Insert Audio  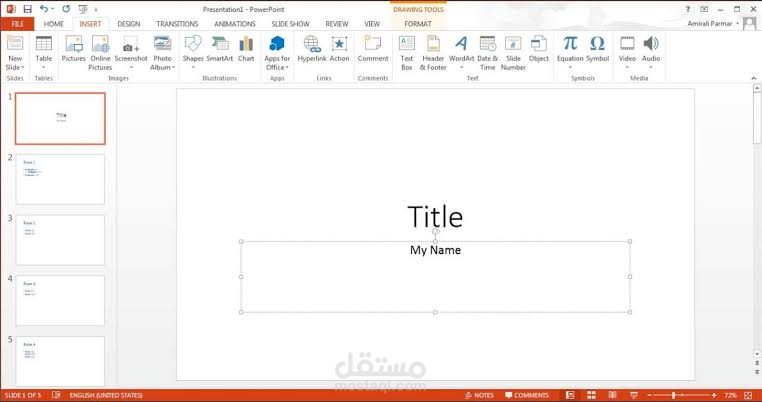[651, 52]
